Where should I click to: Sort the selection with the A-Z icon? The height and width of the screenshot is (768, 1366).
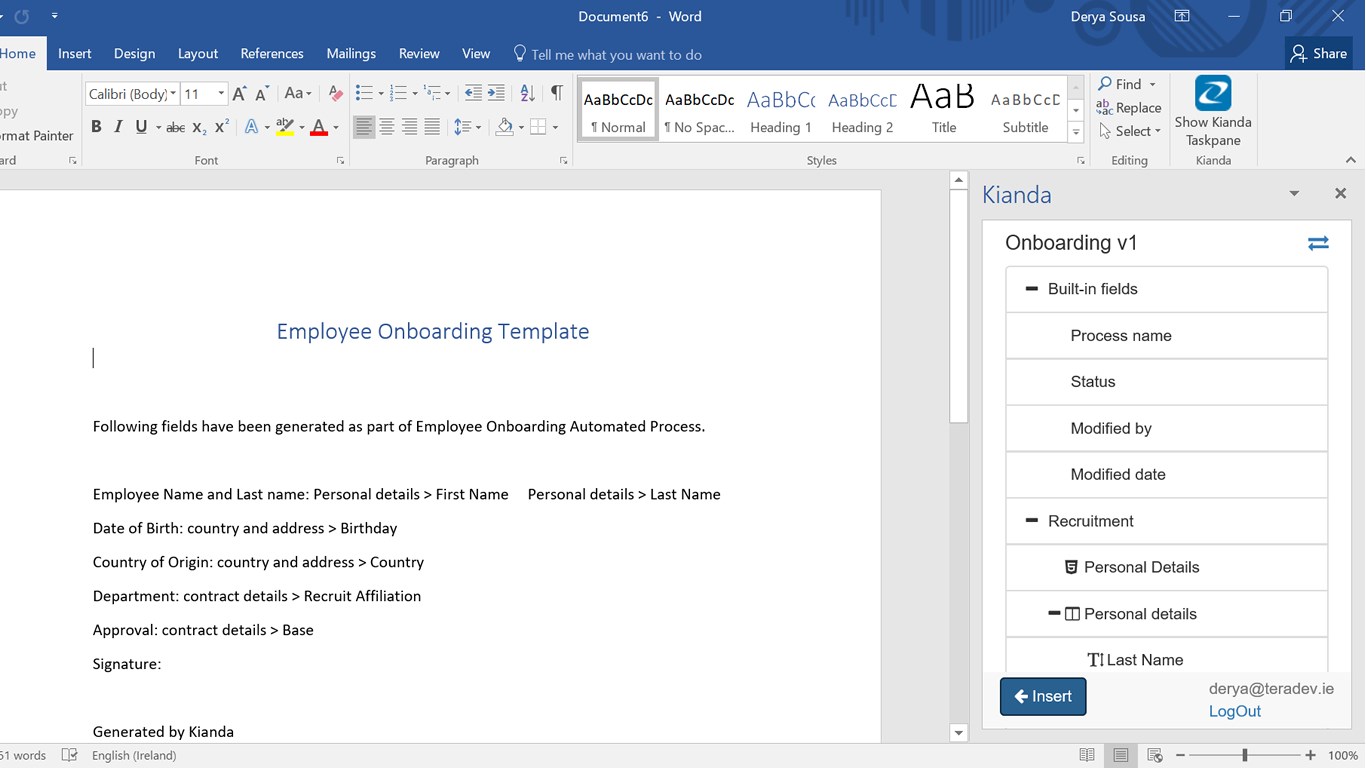coord(527,94)
